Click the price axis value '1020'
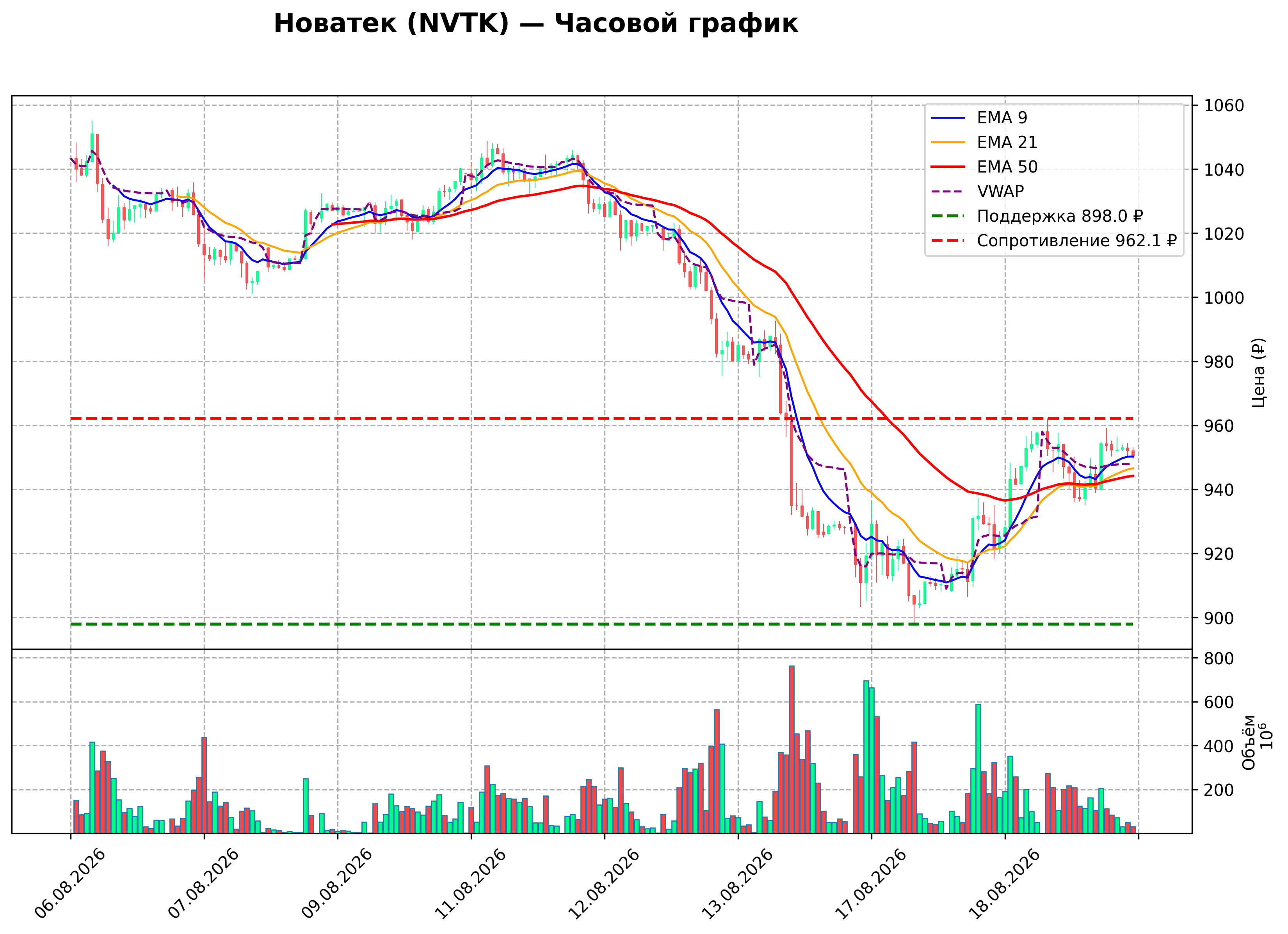The width and height of the screenshot is (1288, 934). (x=1224, y=234)
